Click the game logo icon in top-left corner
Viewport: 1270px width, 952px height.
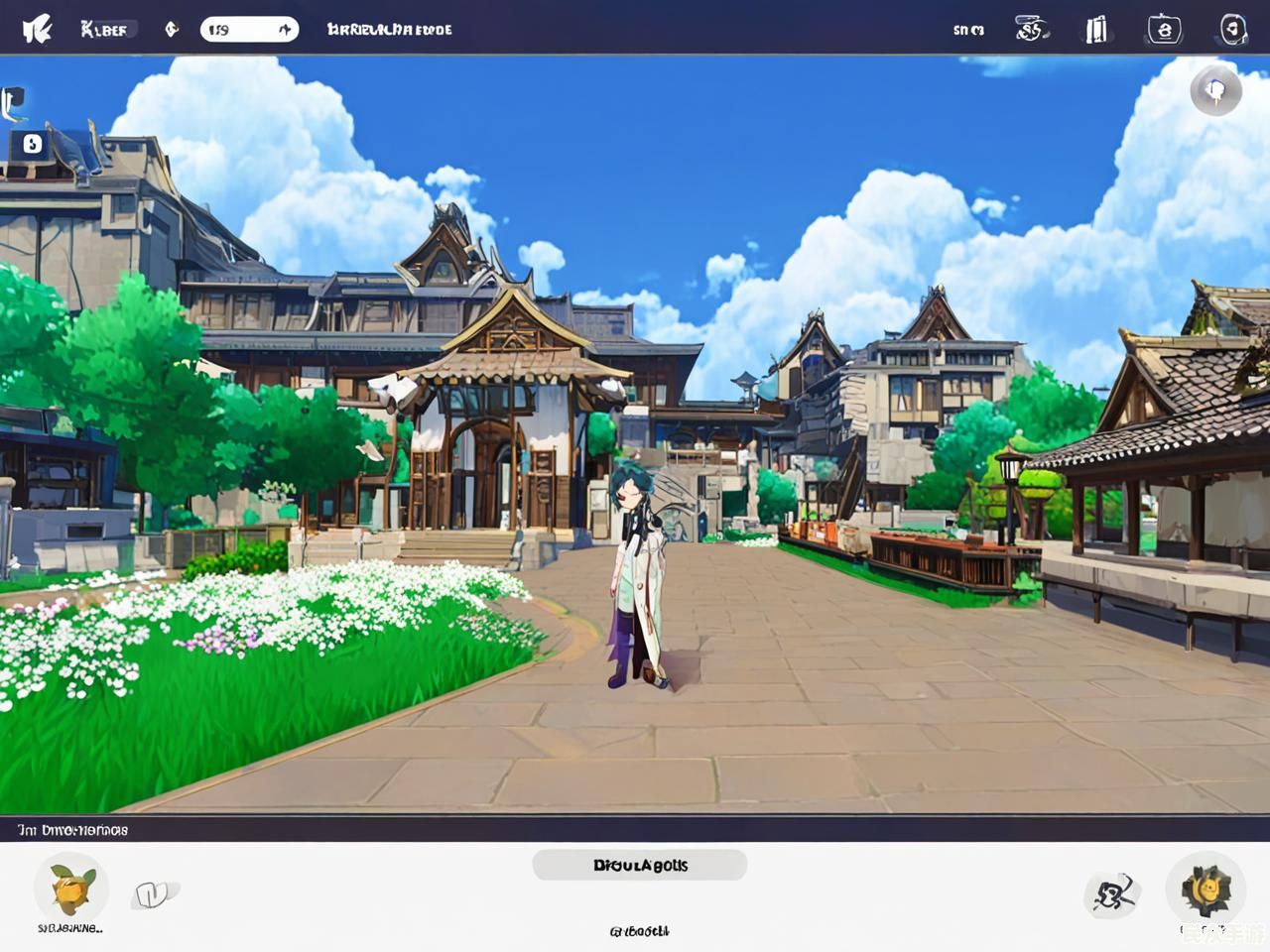(37, 30)
